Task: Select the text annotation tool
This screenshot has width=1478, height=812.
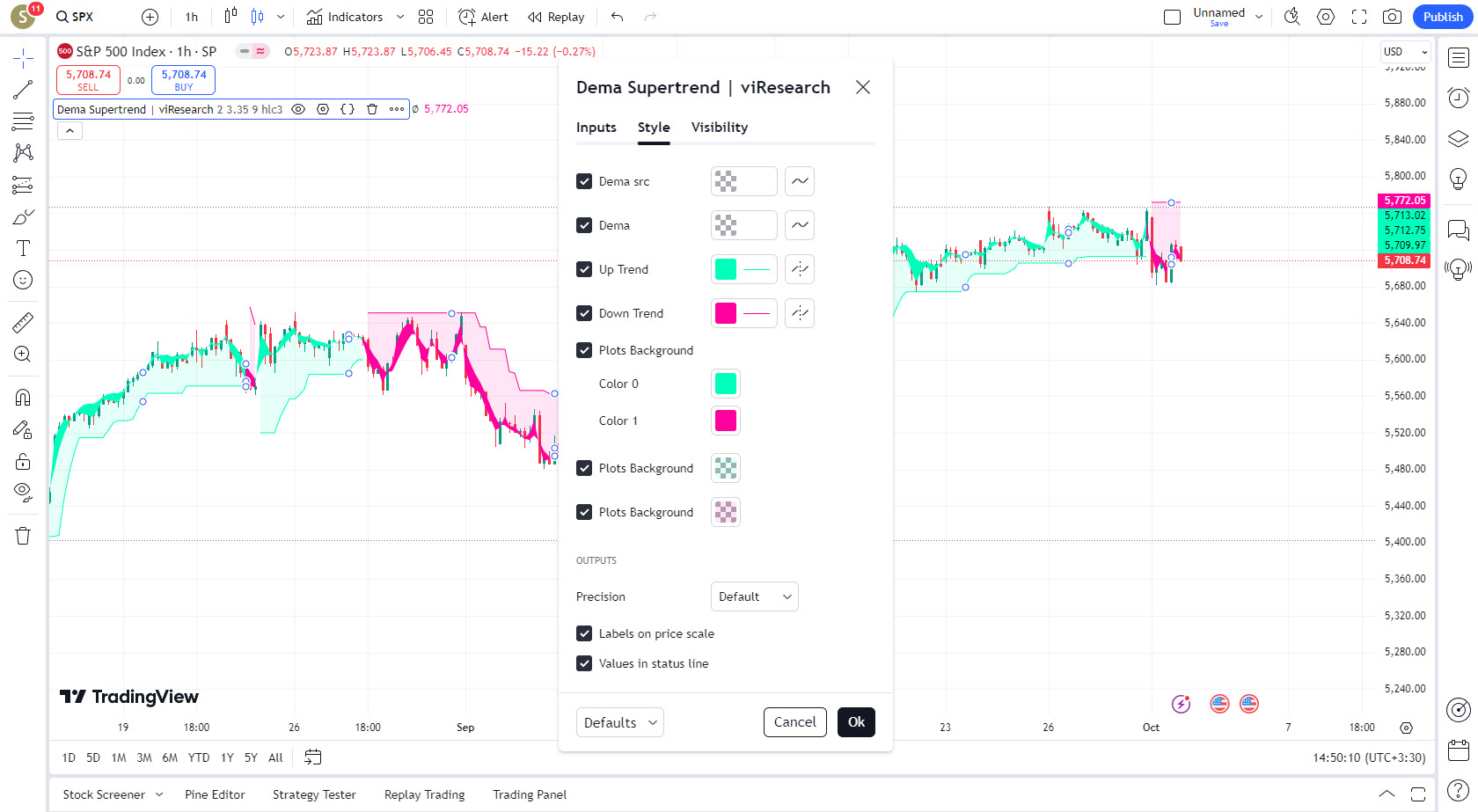Action: pos(23,248)
